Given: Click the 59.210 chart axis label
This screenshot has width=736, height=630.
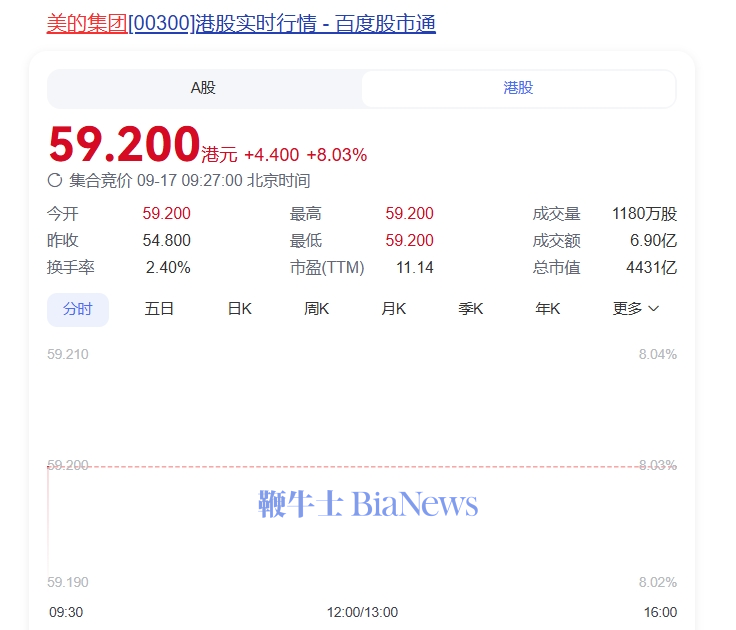Looking at the screenshot, I should [x=68, y=354].
